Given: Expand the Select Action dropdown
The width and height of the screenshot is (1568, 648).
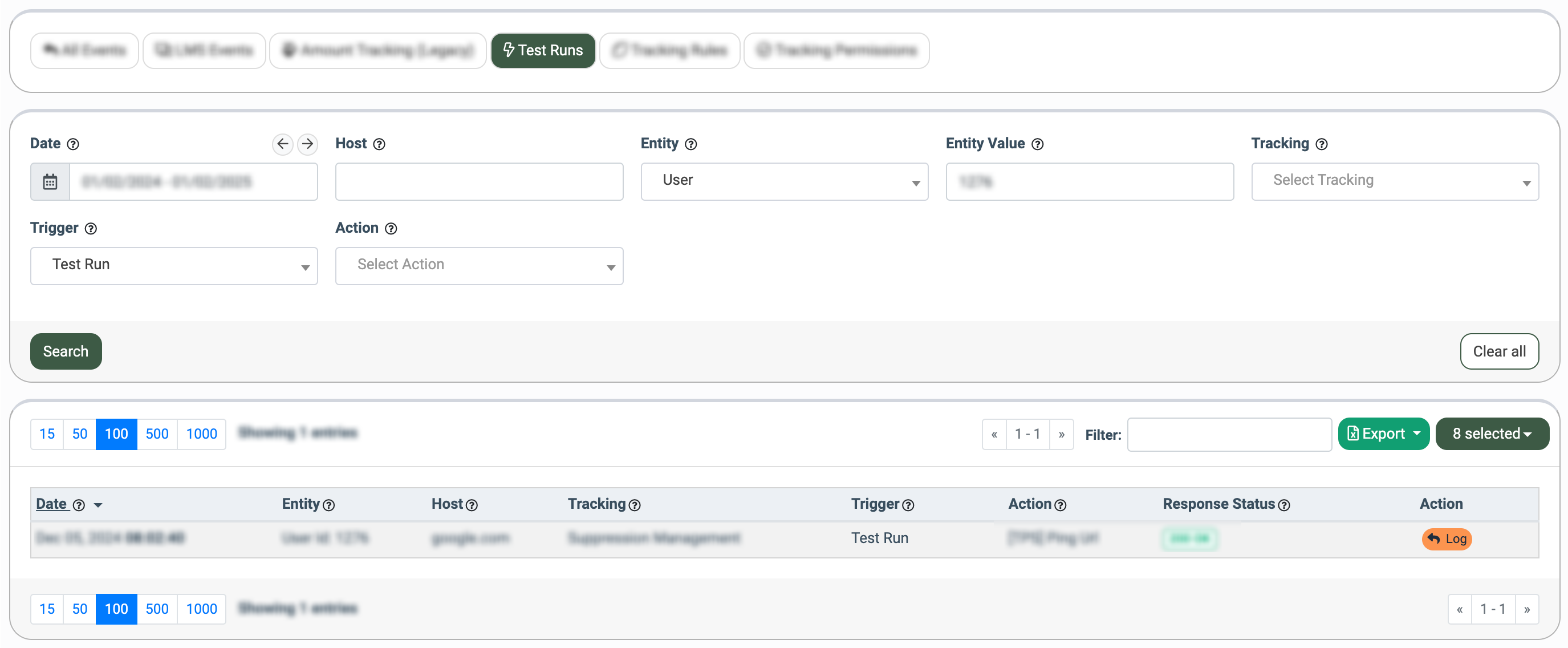Looking at the screenshot, I should click(479, 266).
